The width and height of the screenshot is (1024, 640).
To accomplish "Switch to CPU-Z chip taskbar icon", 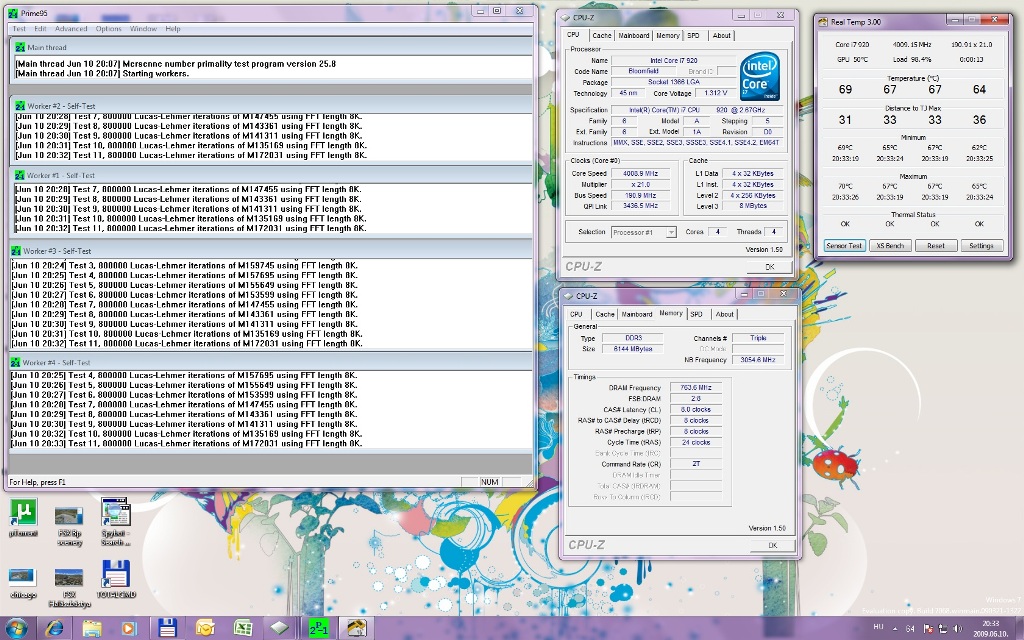I will pyautogui.click(x=280, y=628).
